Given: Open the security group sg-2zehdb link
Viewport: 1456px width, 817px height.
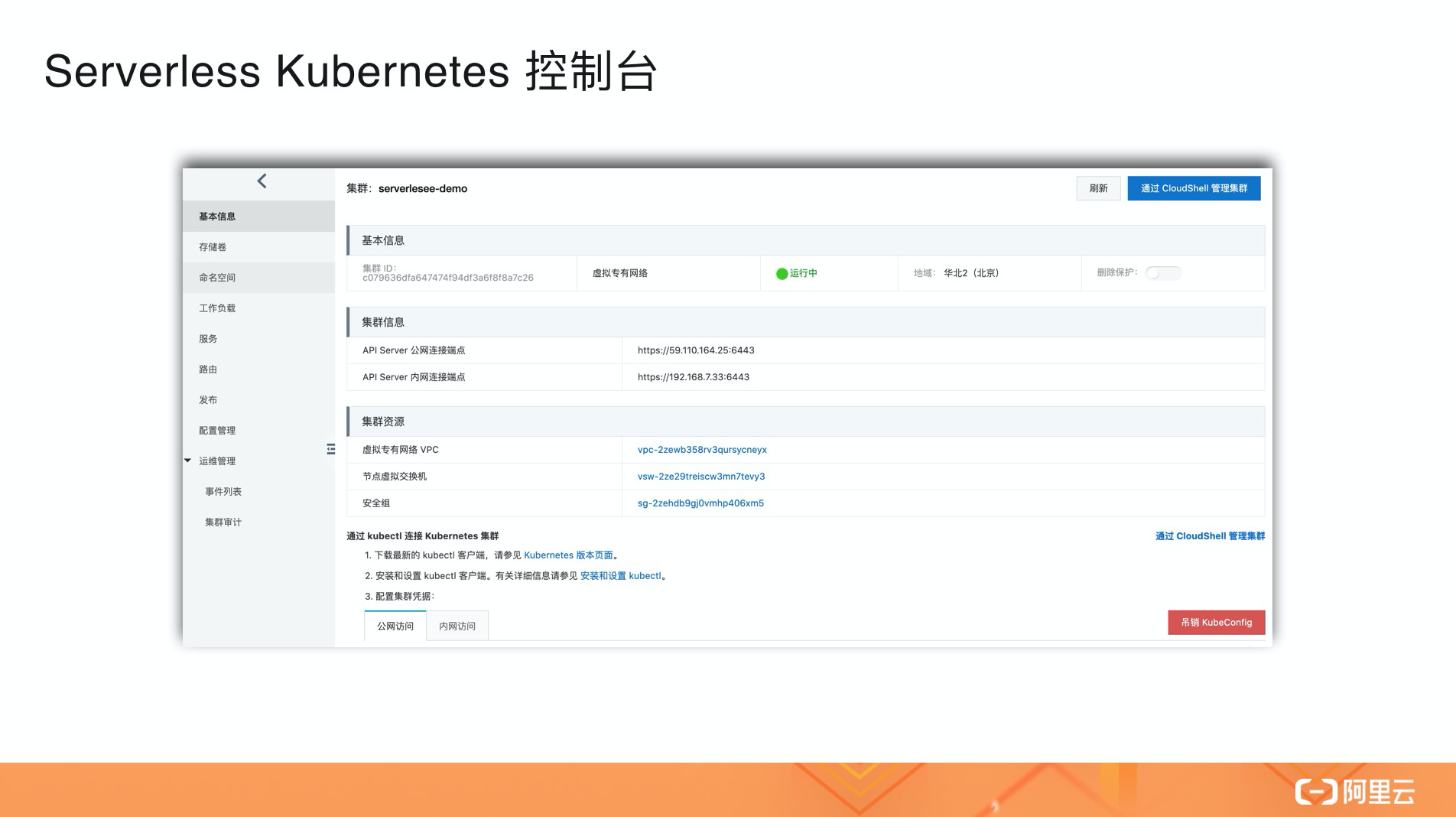Looking at the screenshot, I should [700, 503].
